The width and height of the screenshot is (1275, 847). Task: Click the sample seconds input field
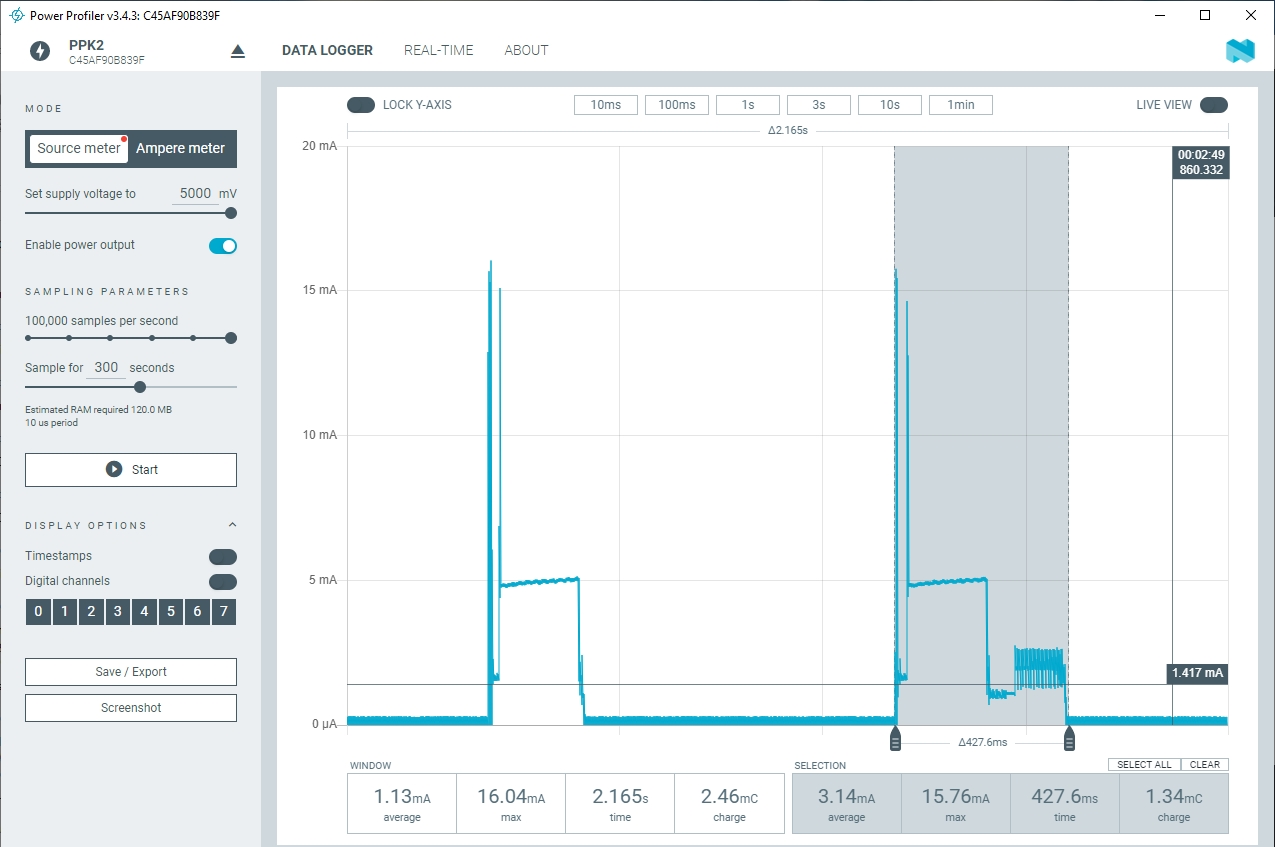click(x=106, y=368)
